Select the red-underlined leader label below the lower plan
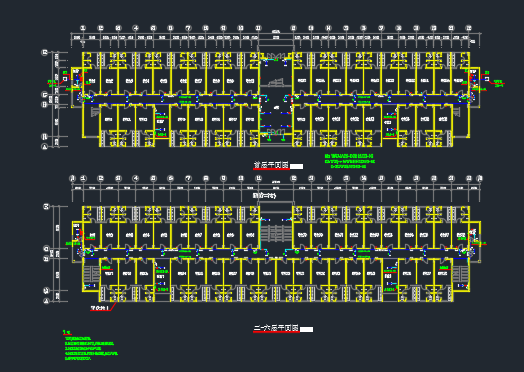Screen dimensions: 524x372 click(x=100, y=308)
